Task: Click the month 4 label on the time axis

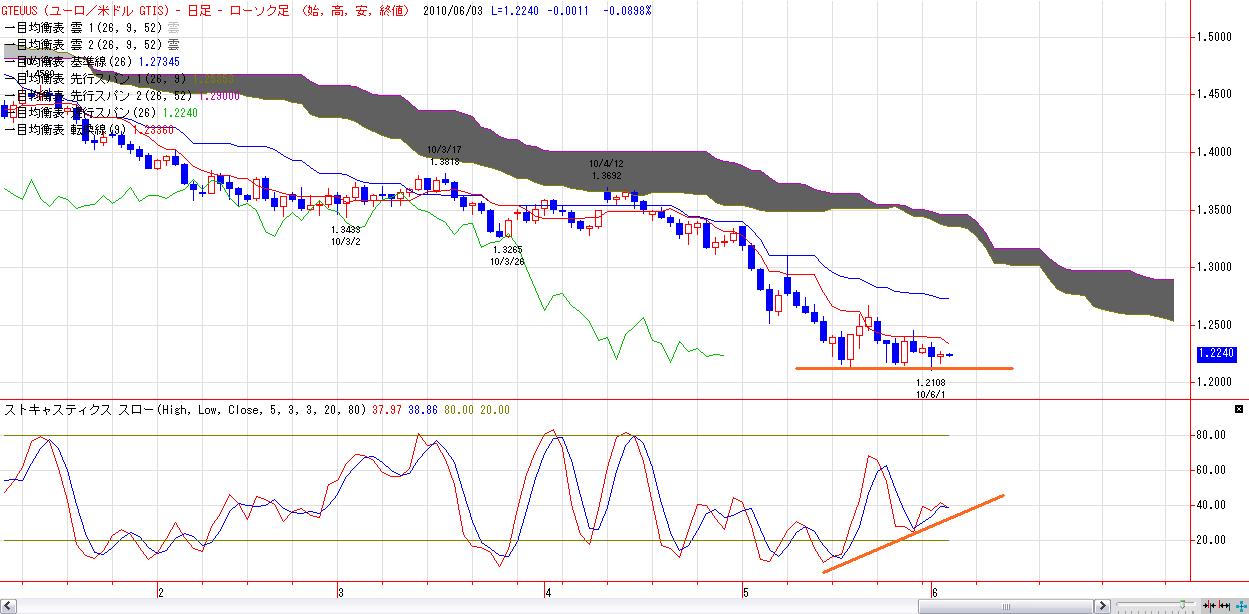Action: tap(548, 591)
